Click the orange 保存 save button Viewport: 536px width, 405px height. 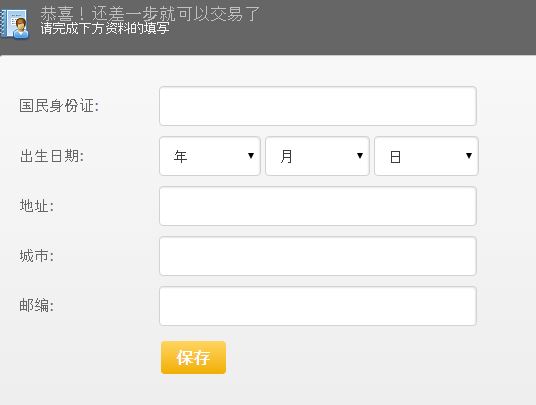coord(193,357)
